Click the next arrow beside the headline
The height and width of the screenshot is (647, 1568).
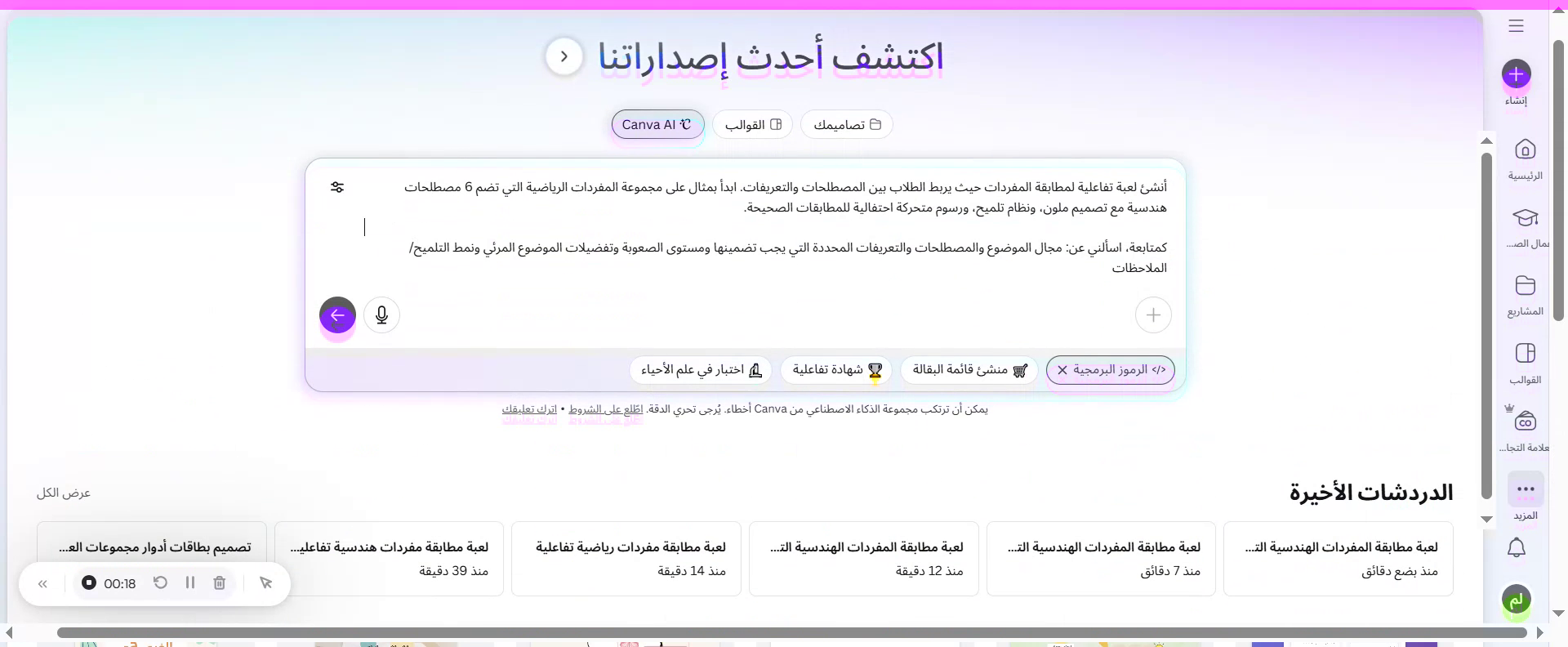(x=563, y=56)
